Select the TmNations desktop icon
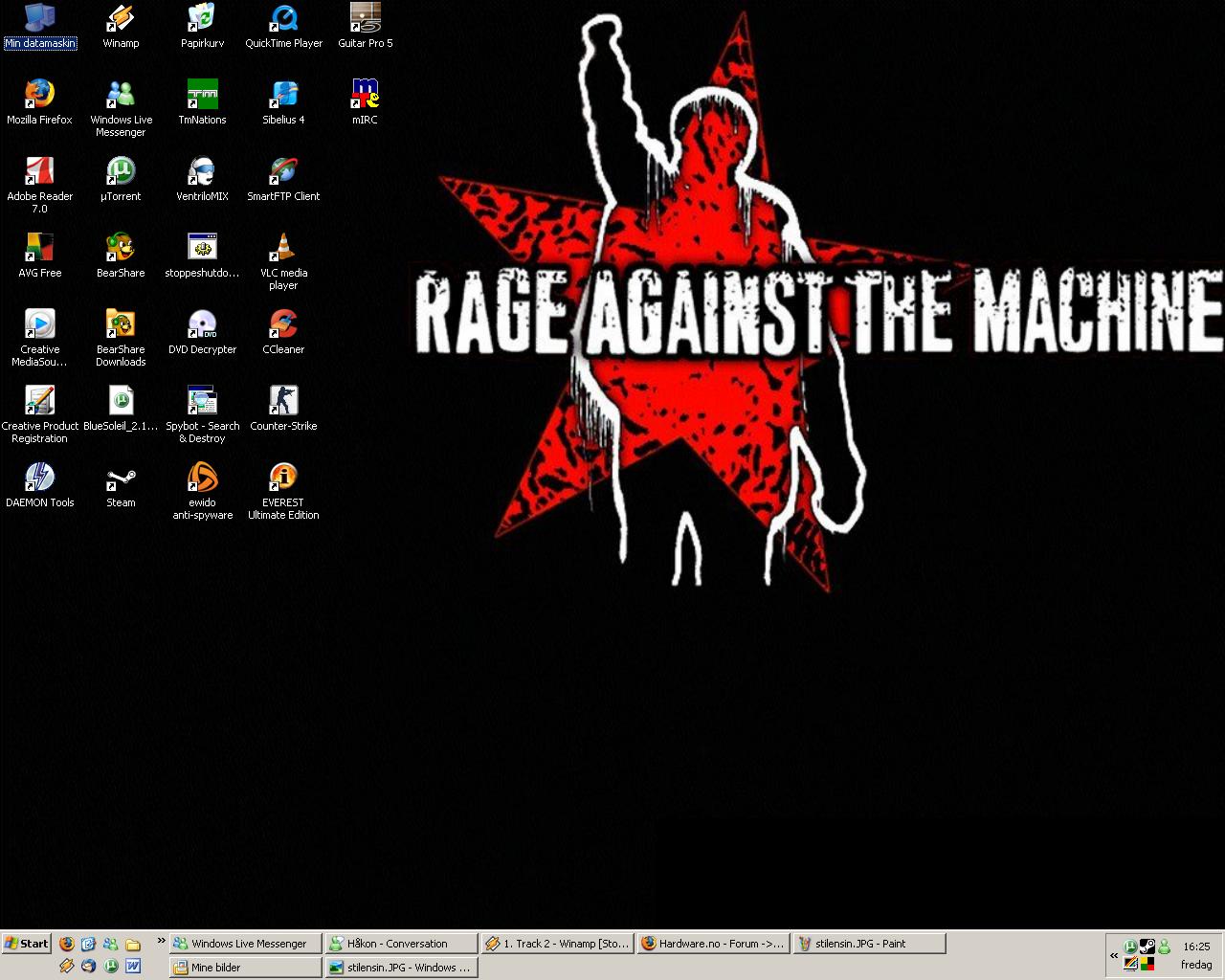 (x=202, y=102)
